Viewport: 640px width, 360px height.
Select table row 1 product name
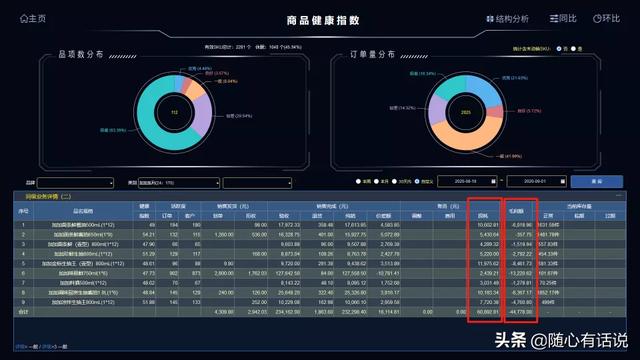(x=83, y=225)
